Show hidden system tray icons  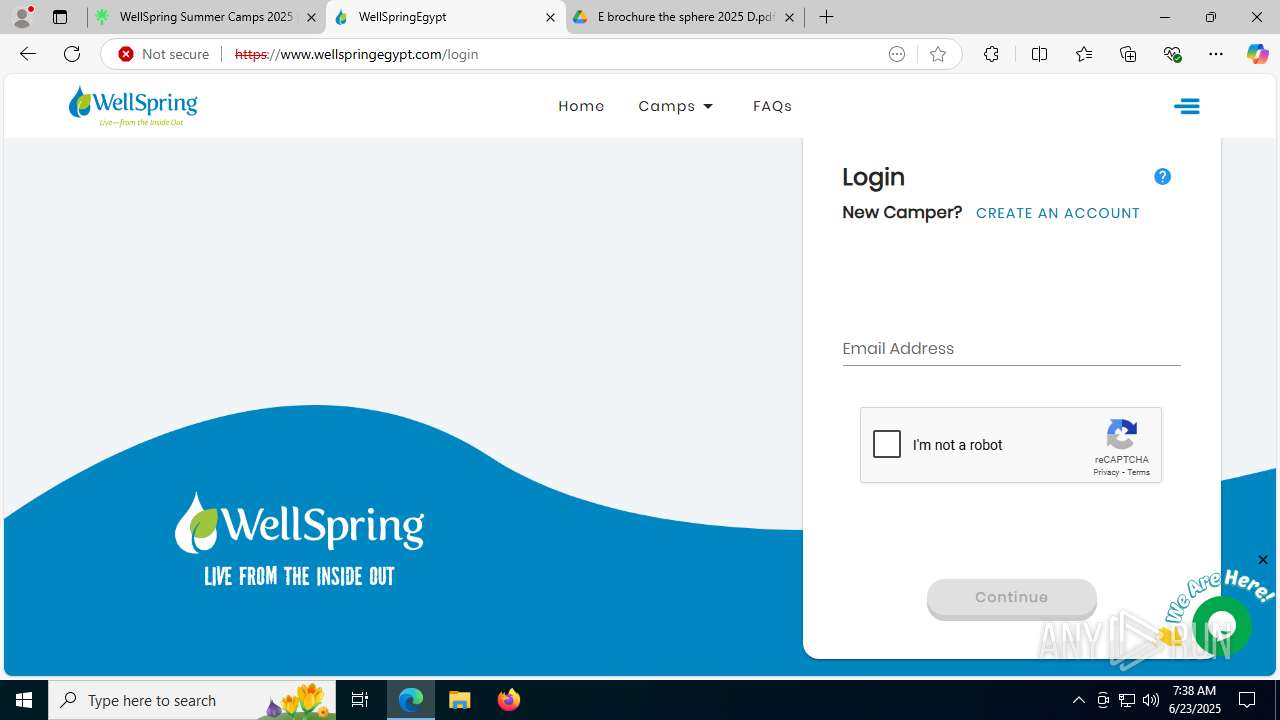pyautogui.click(x=1078, y=700)
